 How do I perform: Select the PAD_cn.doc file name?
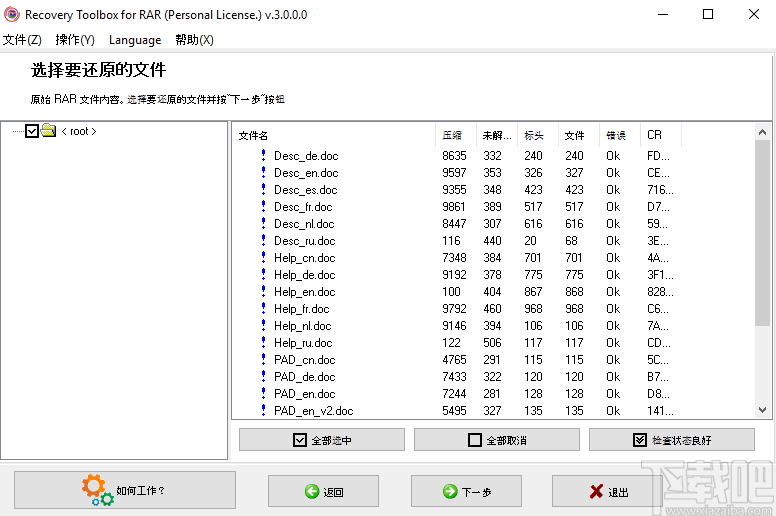point(304,360)
